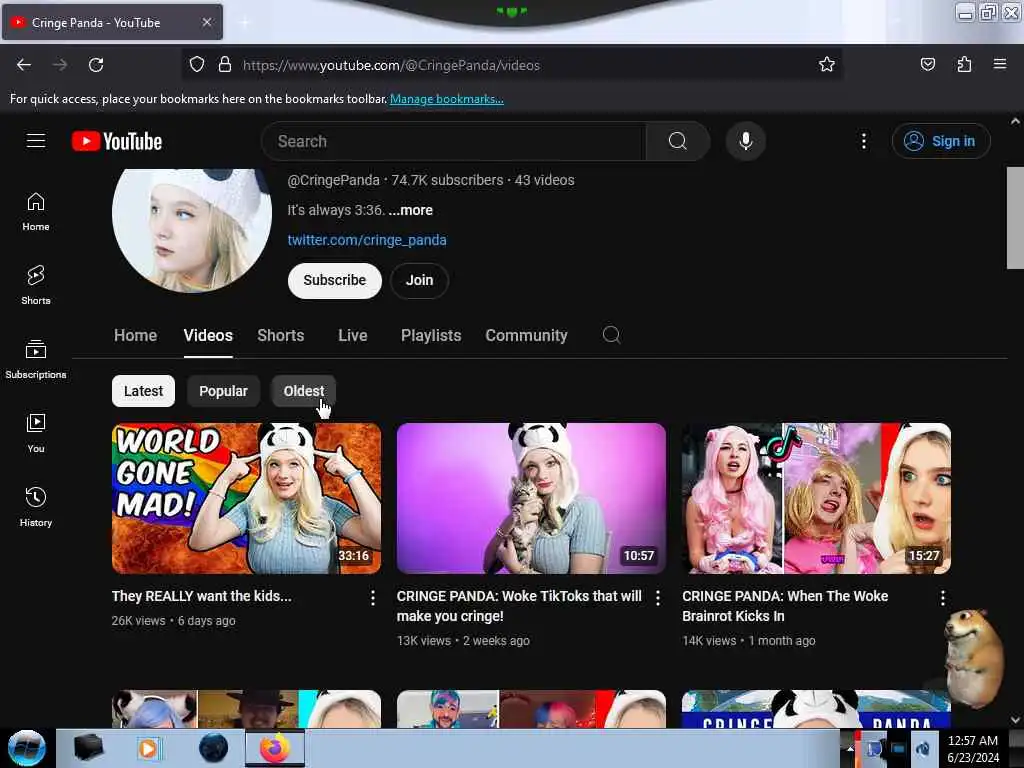Select the Latest filter chip
The width and height of the screenshot is (1024, 768).
[143, 391]
